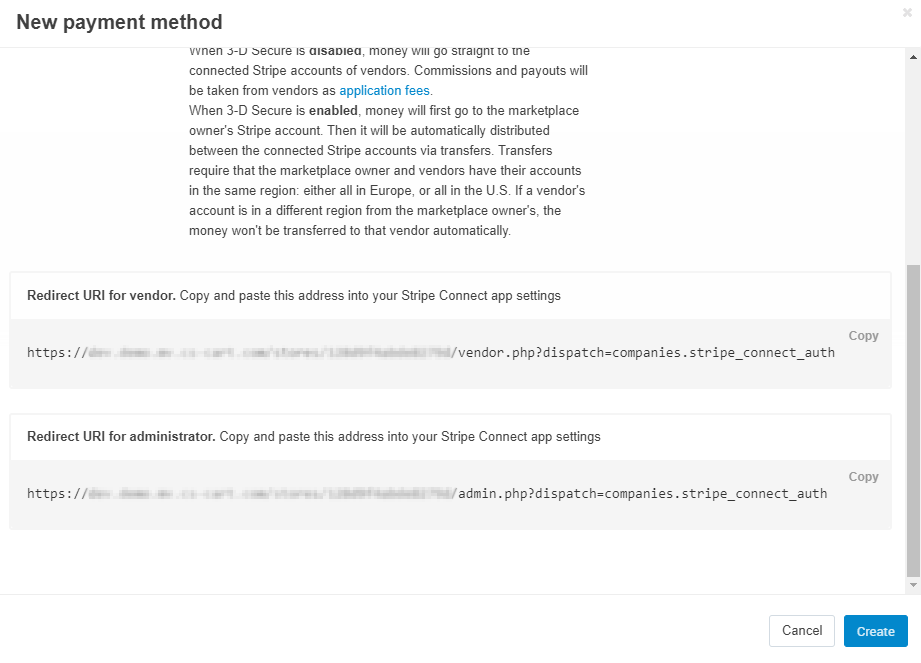Click the bold word disabled in description
The image size is (921, 663).
coord(335,51)
